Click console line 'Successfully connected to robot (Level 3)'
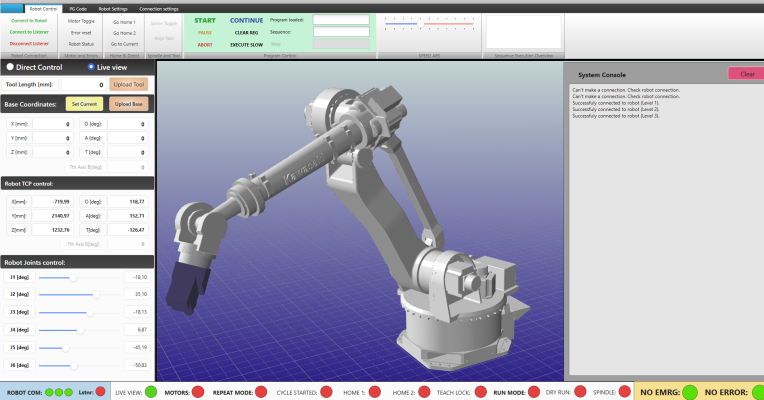Image resolution: width=764 pixels, height=400 pixels. tap(616, 116)
